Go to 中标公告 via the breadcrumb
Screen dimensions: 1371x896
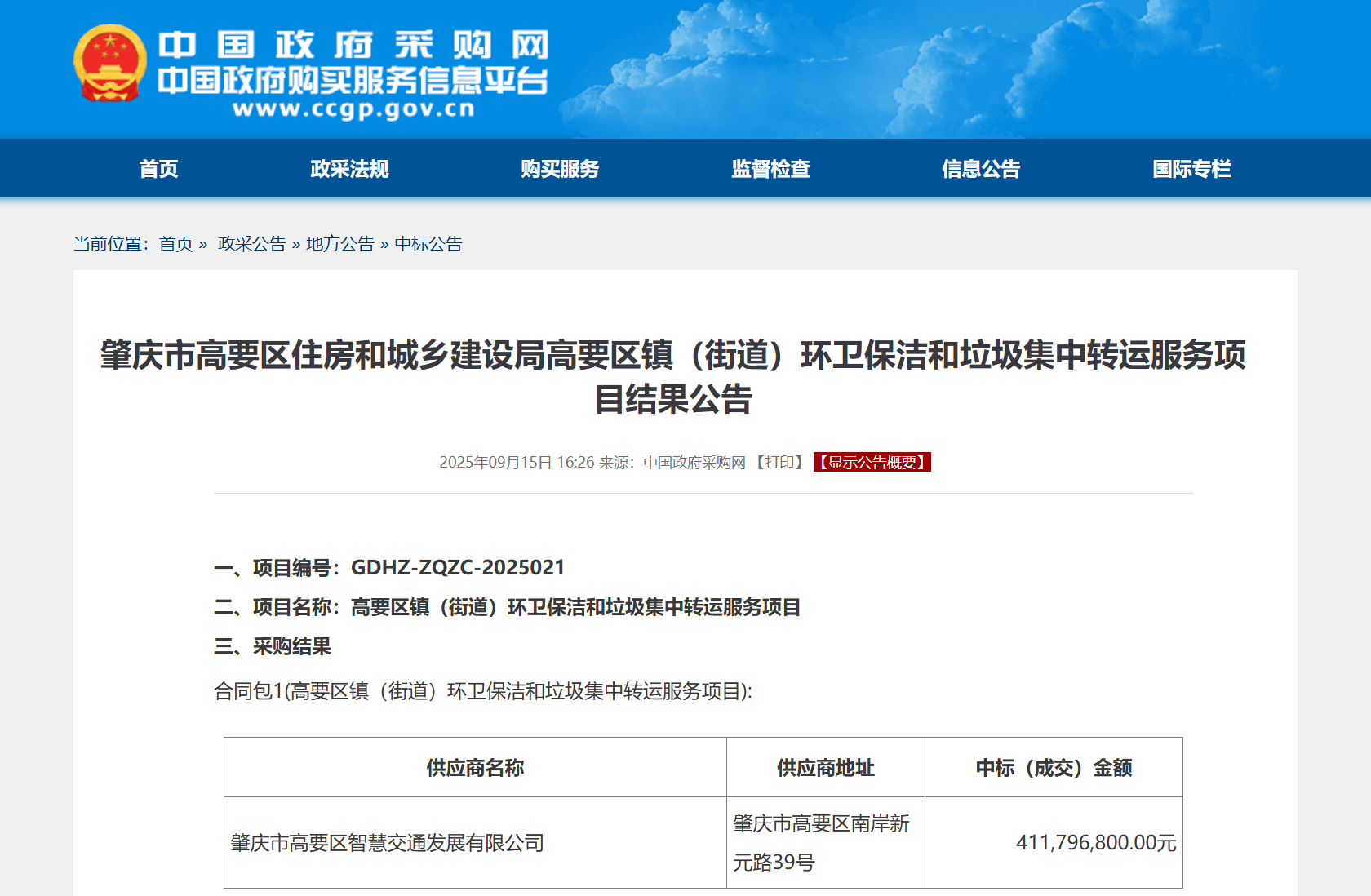tap(428, 244)
